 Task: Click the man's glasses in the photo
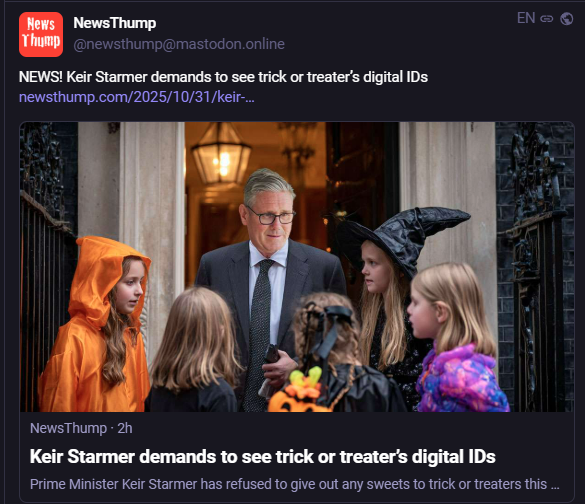[x=271, y=217]
